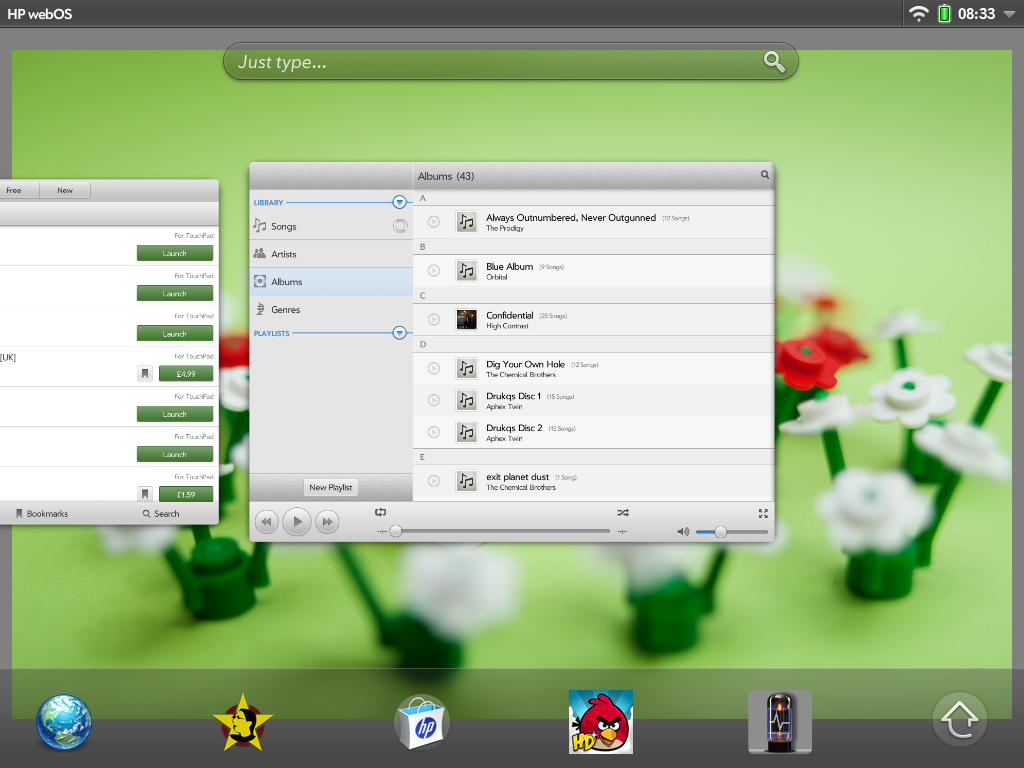Select the 'exit planet dust' title
The height and width of the screenshot is (768, 1024).
tap(517, 477)
